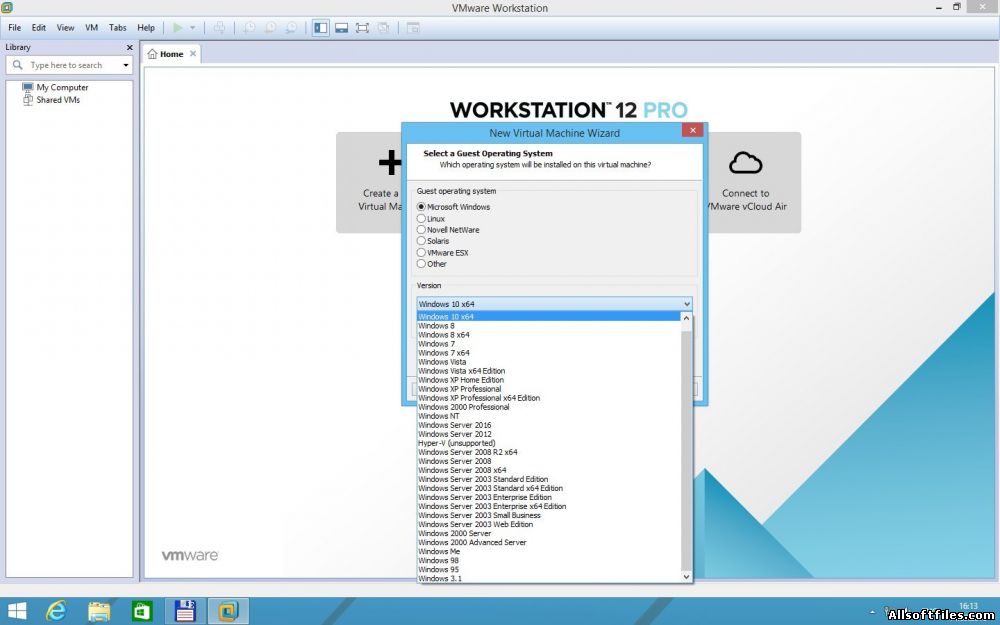
Task: Open the VM menu
Action: tap(92, 28)
